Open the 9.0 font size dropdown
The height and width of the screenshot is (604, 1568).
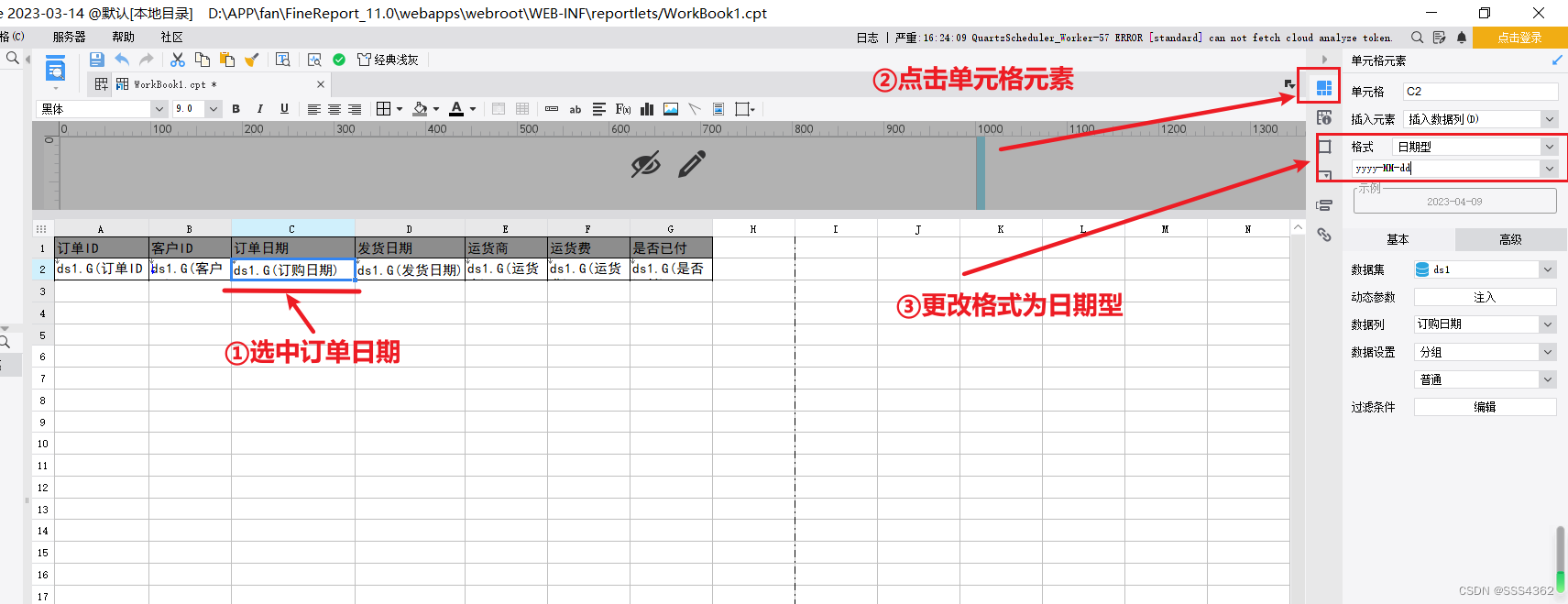click(x=214, y=109)
